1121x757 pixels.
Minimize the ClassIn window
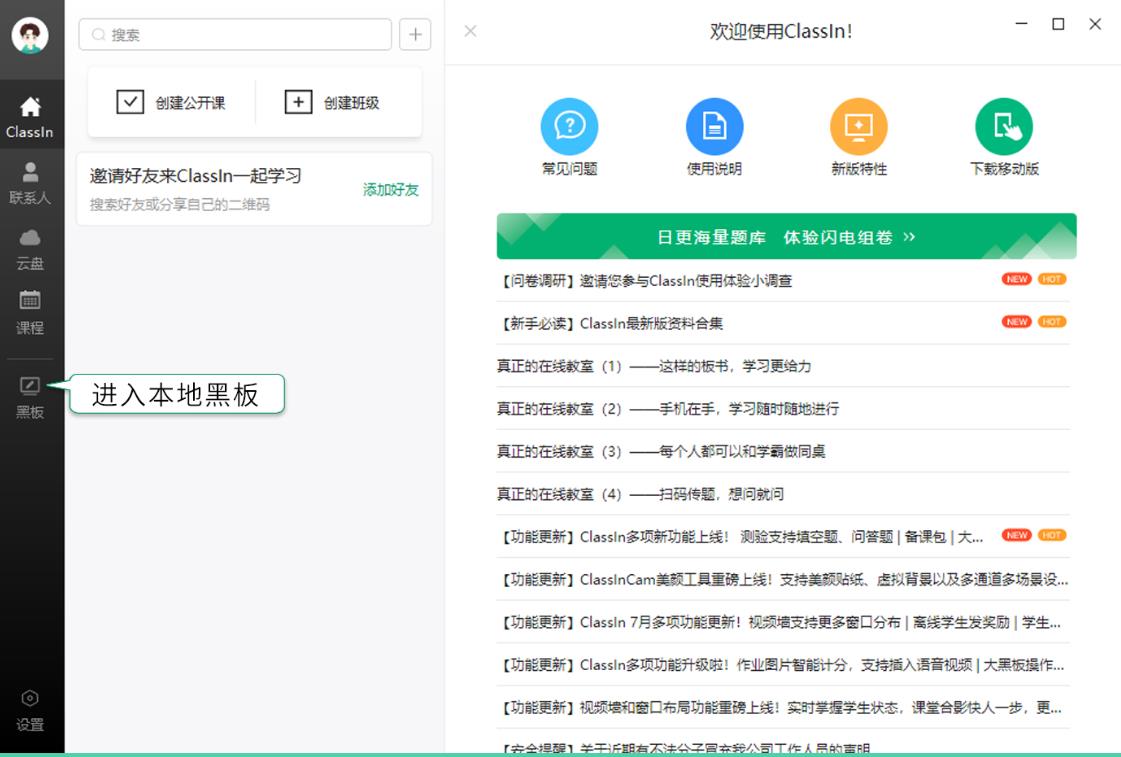click(1022, 24)
